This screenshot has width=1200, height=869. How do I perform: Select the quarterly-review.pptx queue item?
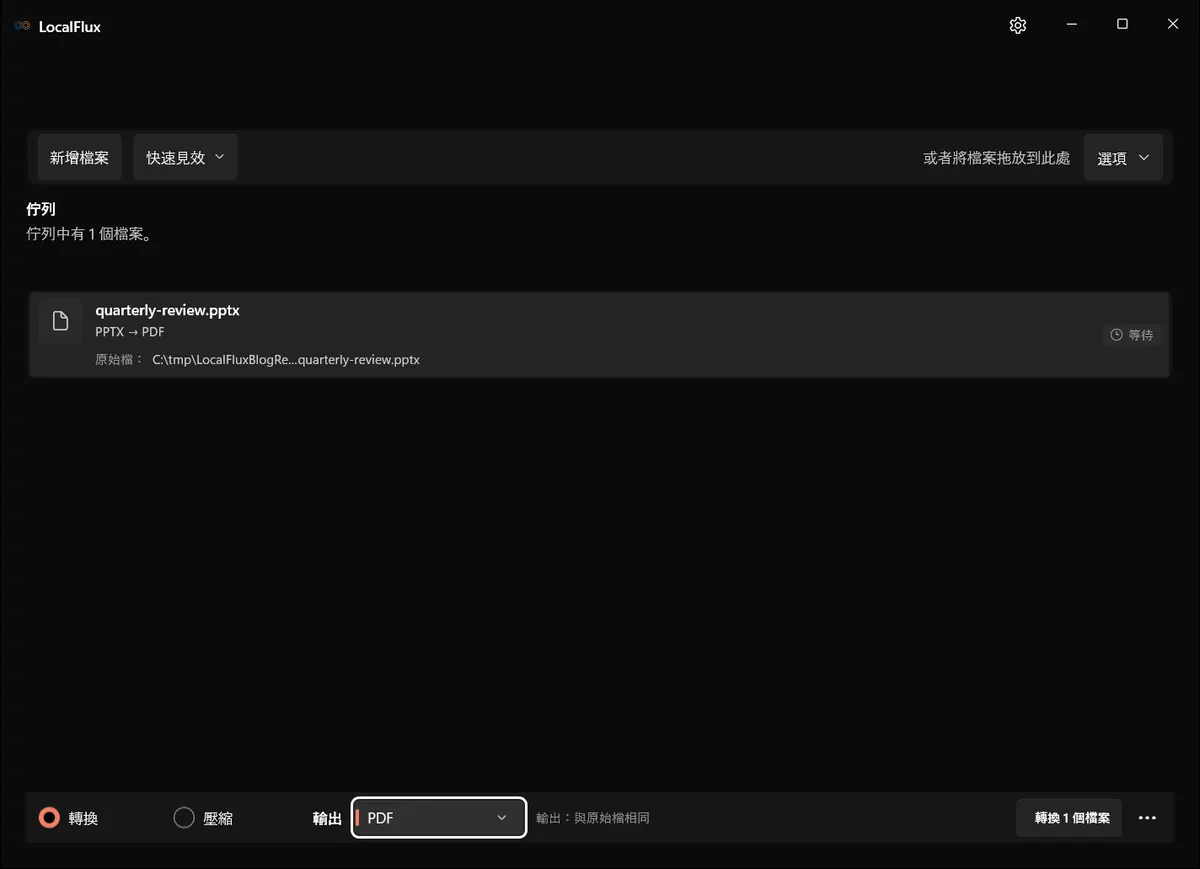[x=599, y=334]
